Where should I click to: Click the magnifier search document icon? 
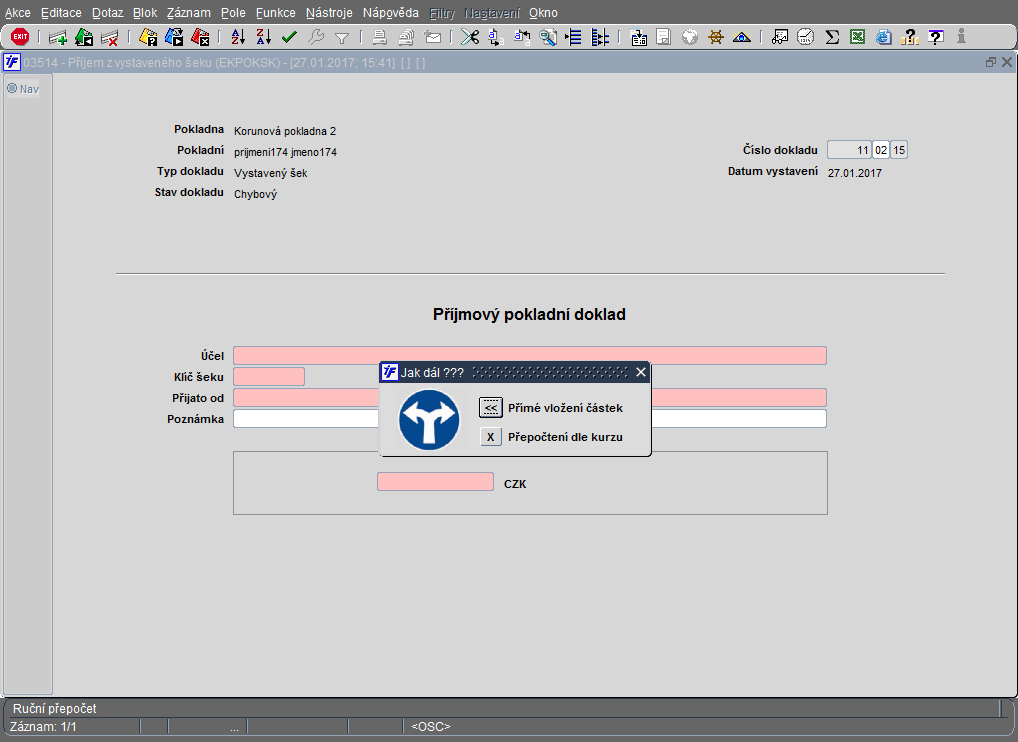click(x=548, y=37)
